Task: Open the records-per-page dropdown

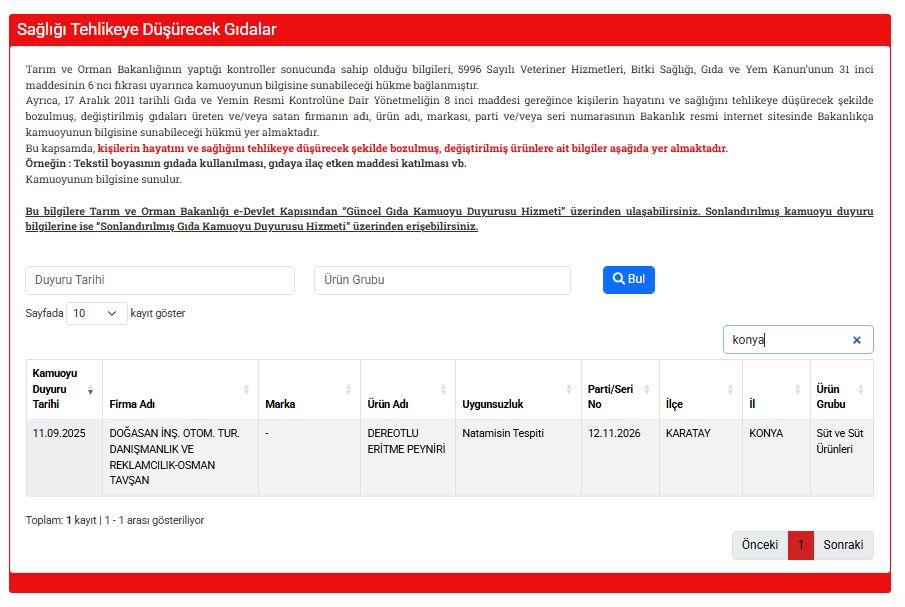Action: tap(97, 313)
